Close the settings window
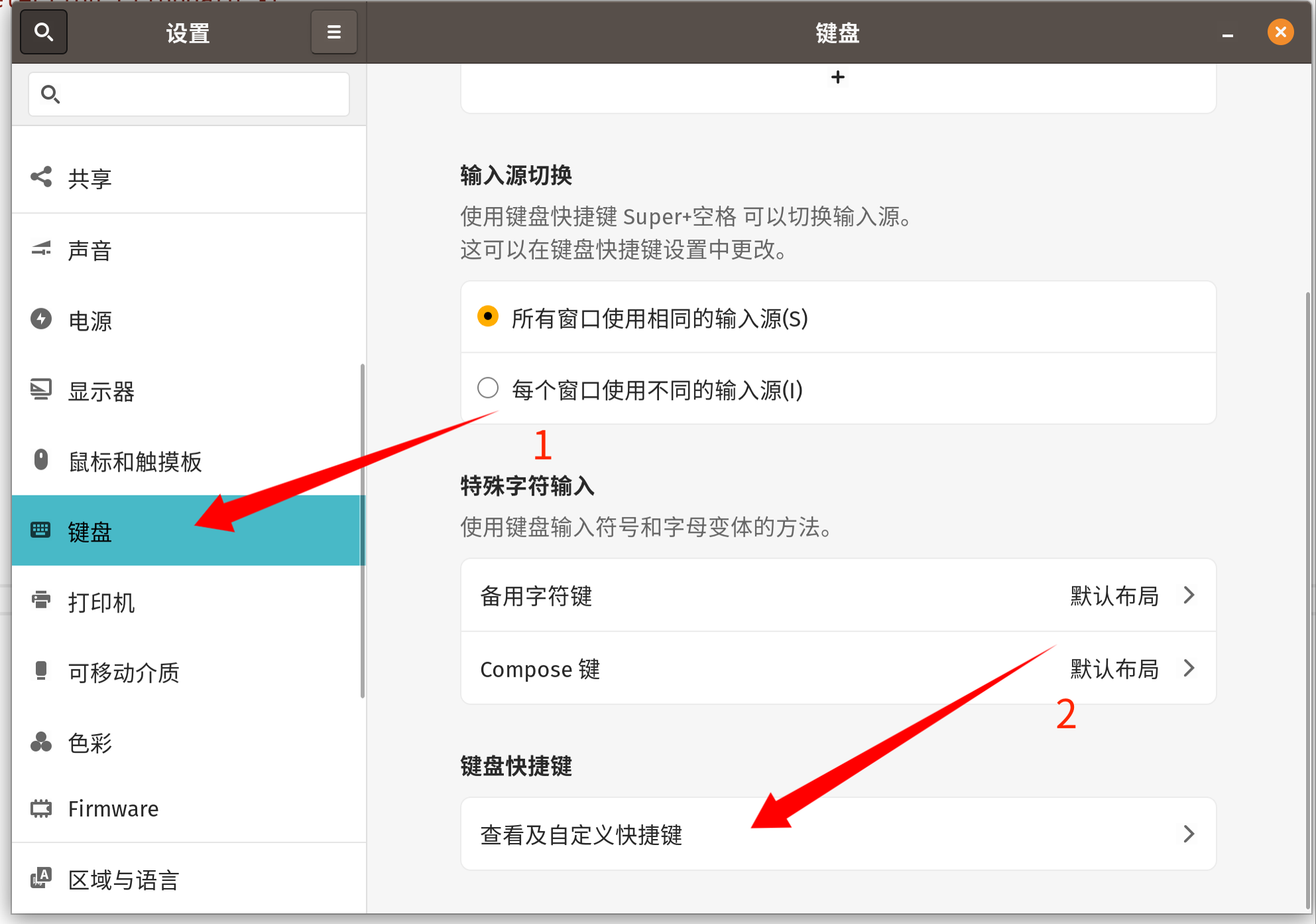 point(1280,32)
